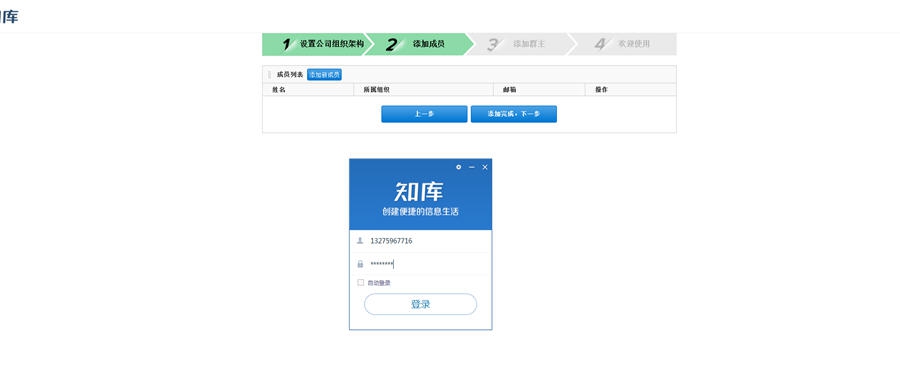Jump to step 3 添加群主
The height and width of the screenshot is (372, 900).
coord(521,44)
